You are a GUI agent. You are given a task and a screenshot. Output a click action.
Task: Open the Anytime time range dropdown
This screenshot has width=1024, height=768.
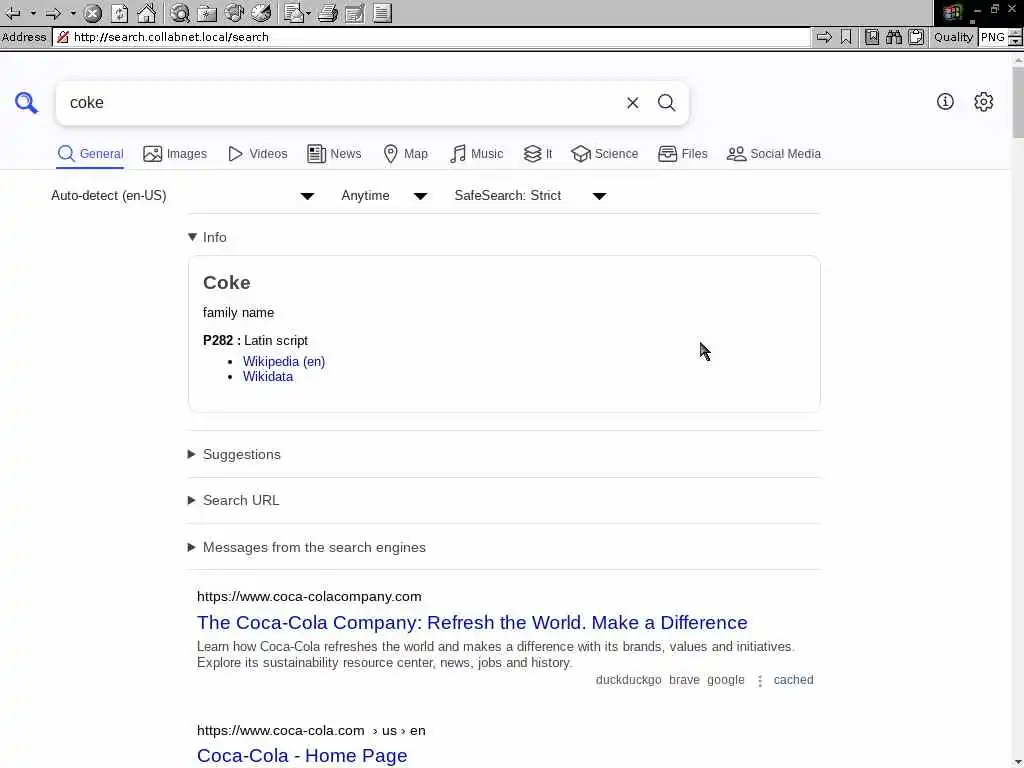(x=384, y=195)
